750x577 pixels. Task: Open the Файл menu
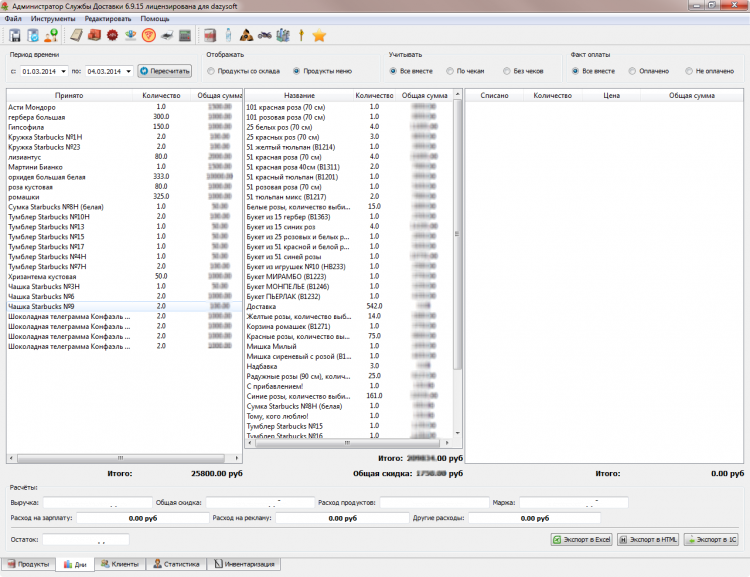tap(13, 19)
